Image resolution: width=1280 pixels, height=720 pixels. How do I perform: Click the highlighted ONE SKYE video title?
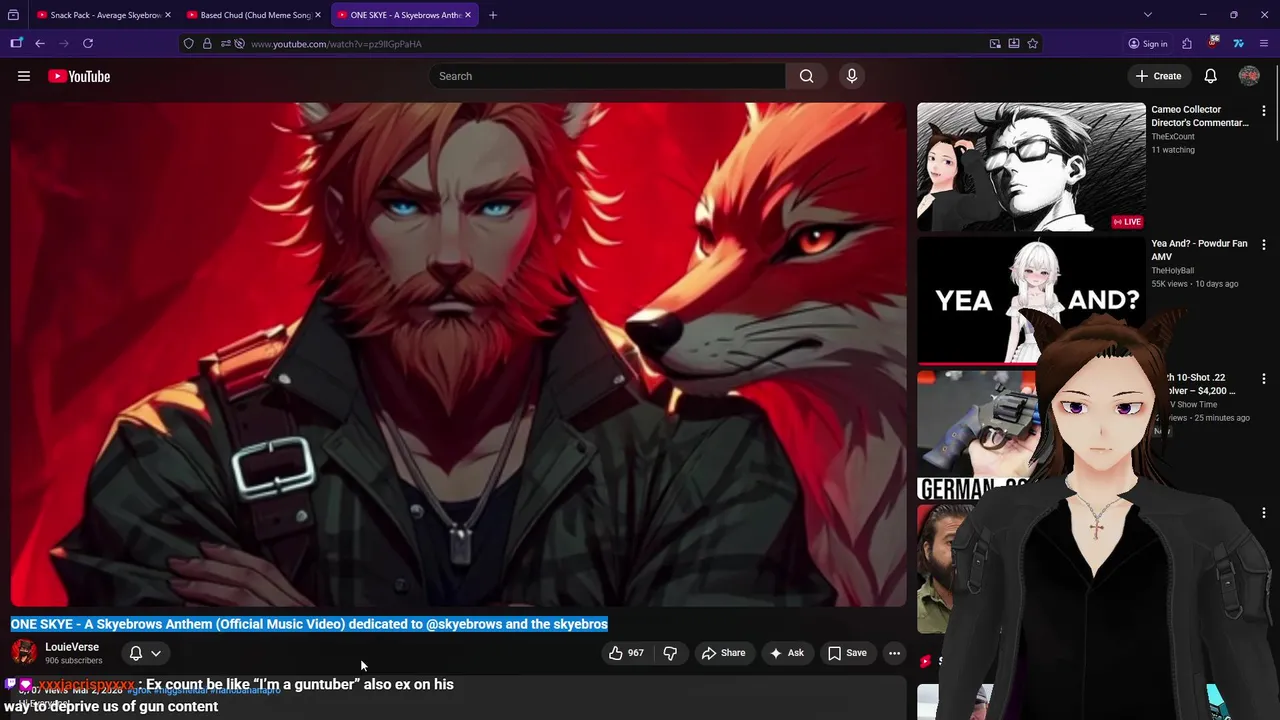pyautogui.click(x=309, y=624)
